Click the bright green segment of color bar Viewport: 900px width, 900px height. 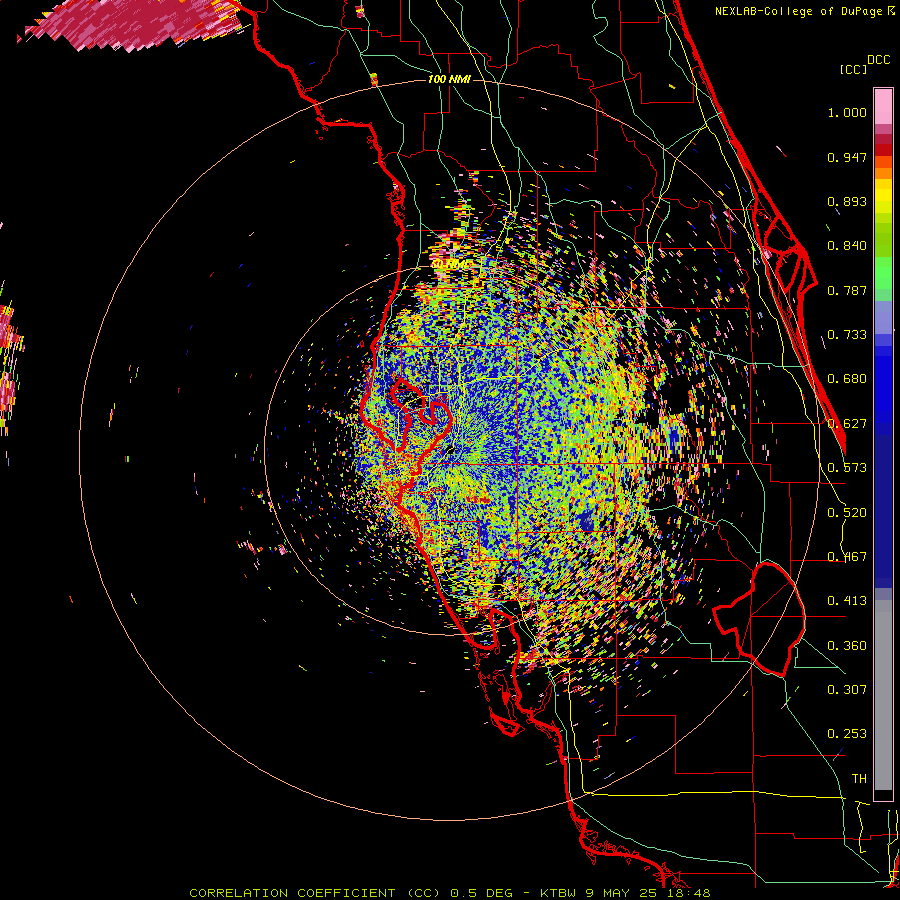click(x=883, y=273)
